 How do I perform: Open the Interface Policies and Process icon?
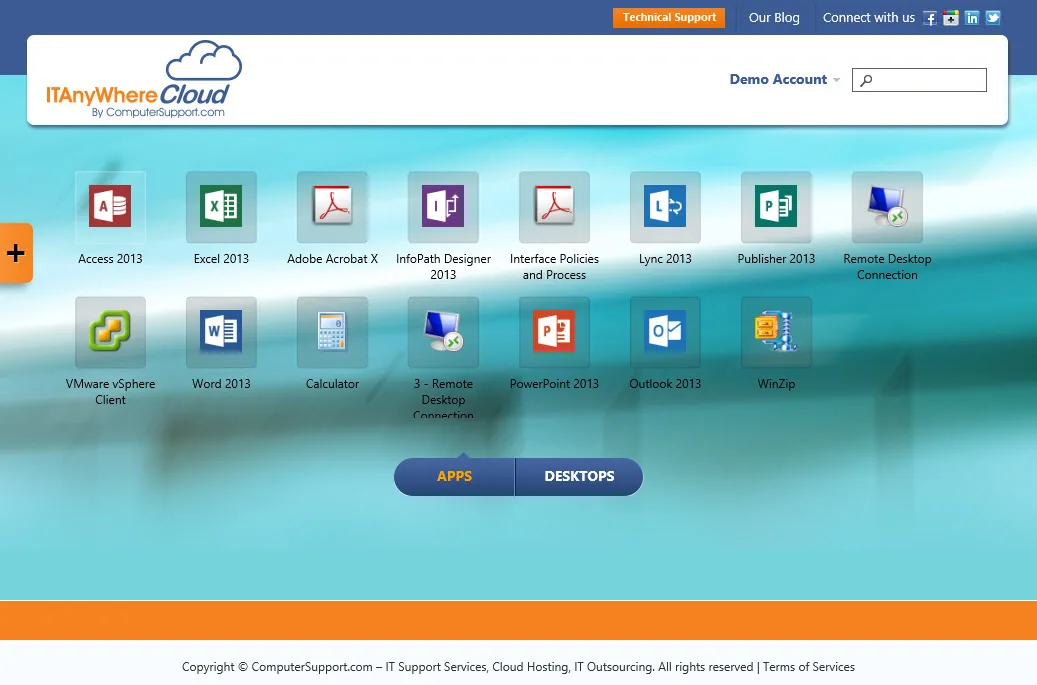(554, 206)
